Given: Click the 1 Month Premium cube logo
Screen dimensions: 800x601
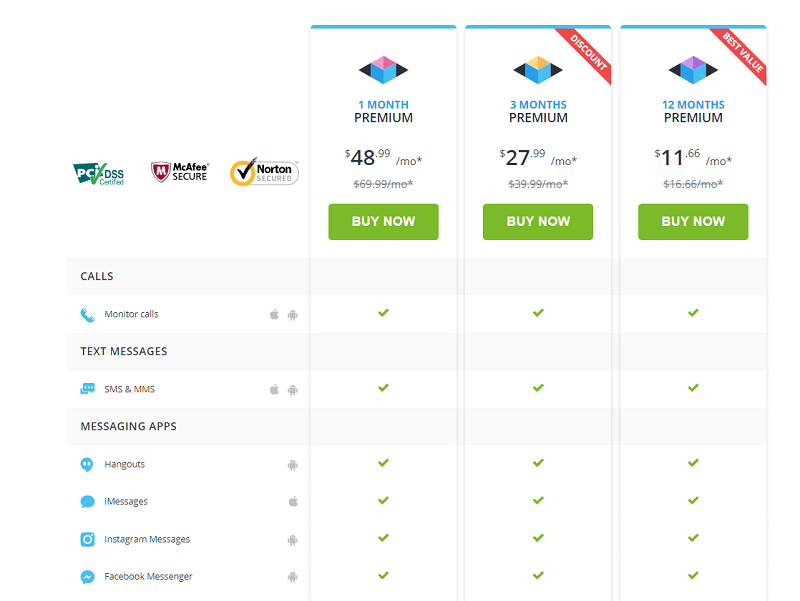Looking at the screenshot, I should pos(383,69).
